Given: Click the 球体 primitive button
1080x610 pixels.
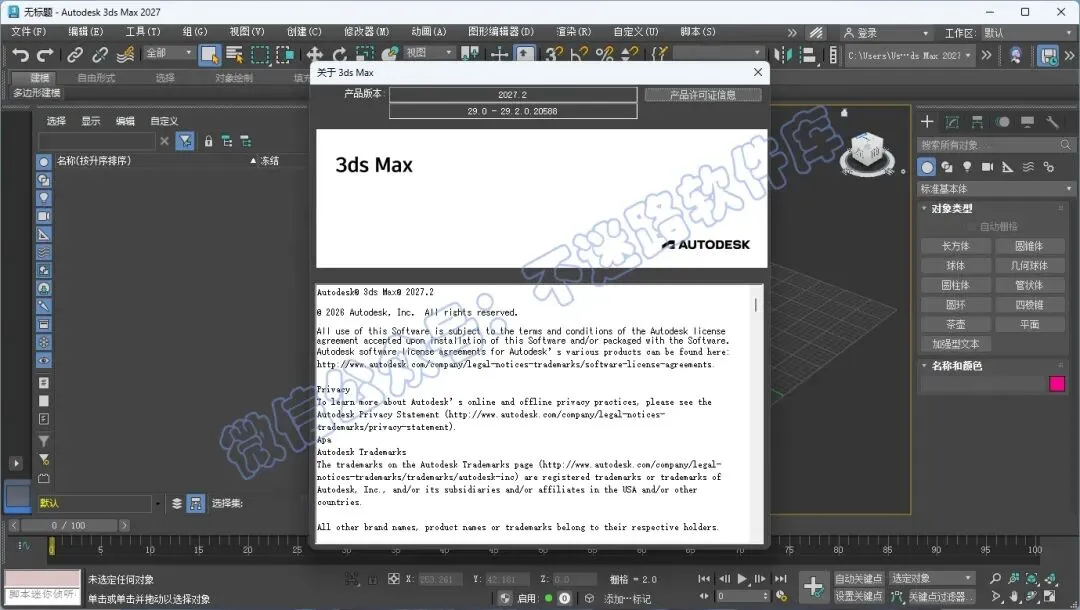Looking at the screenshot, I should pos(955,266).
